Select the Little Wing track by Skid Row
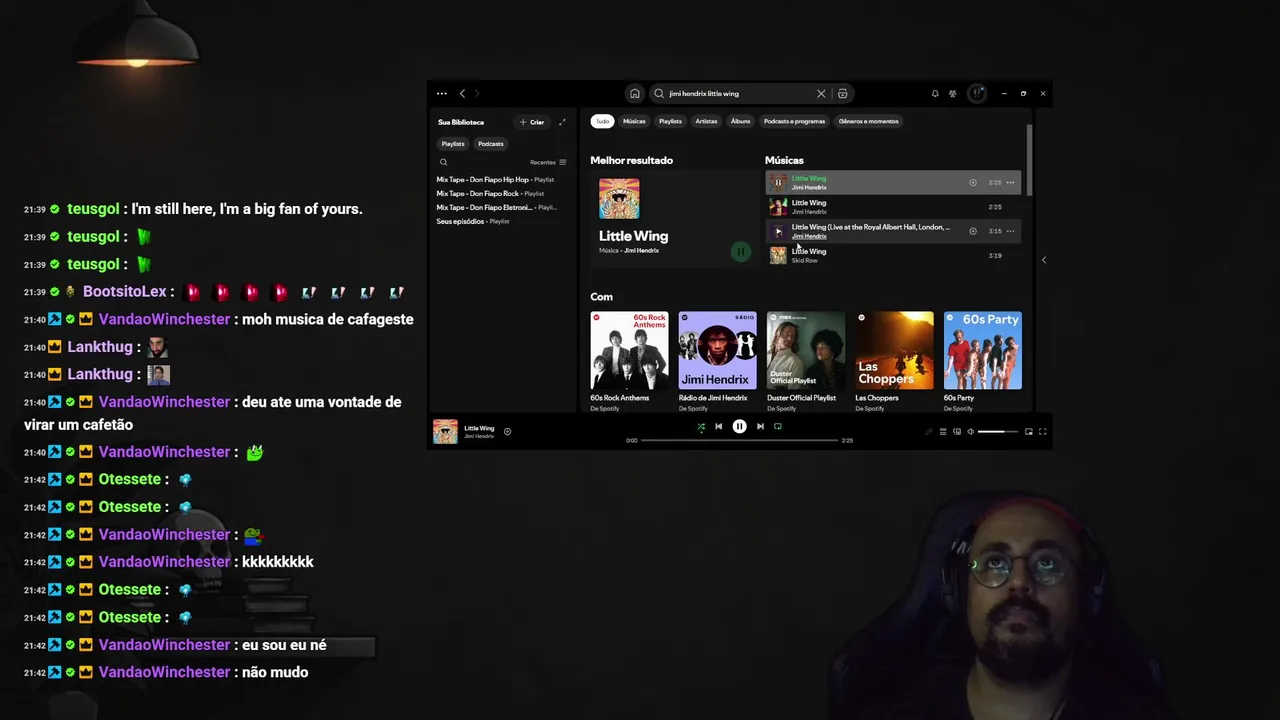Viewport: 1280px width, 720px height. [893, 255]
